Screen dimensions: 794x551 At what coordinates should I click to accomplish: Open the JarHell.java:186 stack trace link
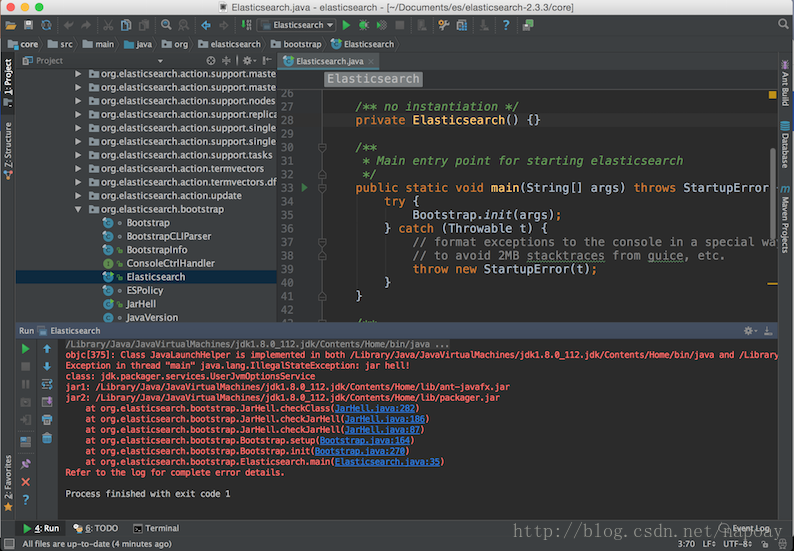click(385, 419)
